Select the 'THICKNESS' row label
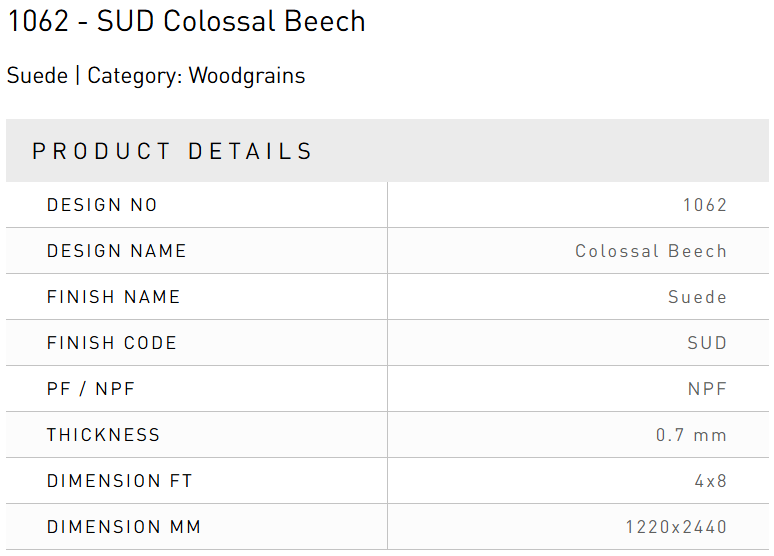This screenshot has height=556, width=774. pyautogui.click(x=103, y=435)
